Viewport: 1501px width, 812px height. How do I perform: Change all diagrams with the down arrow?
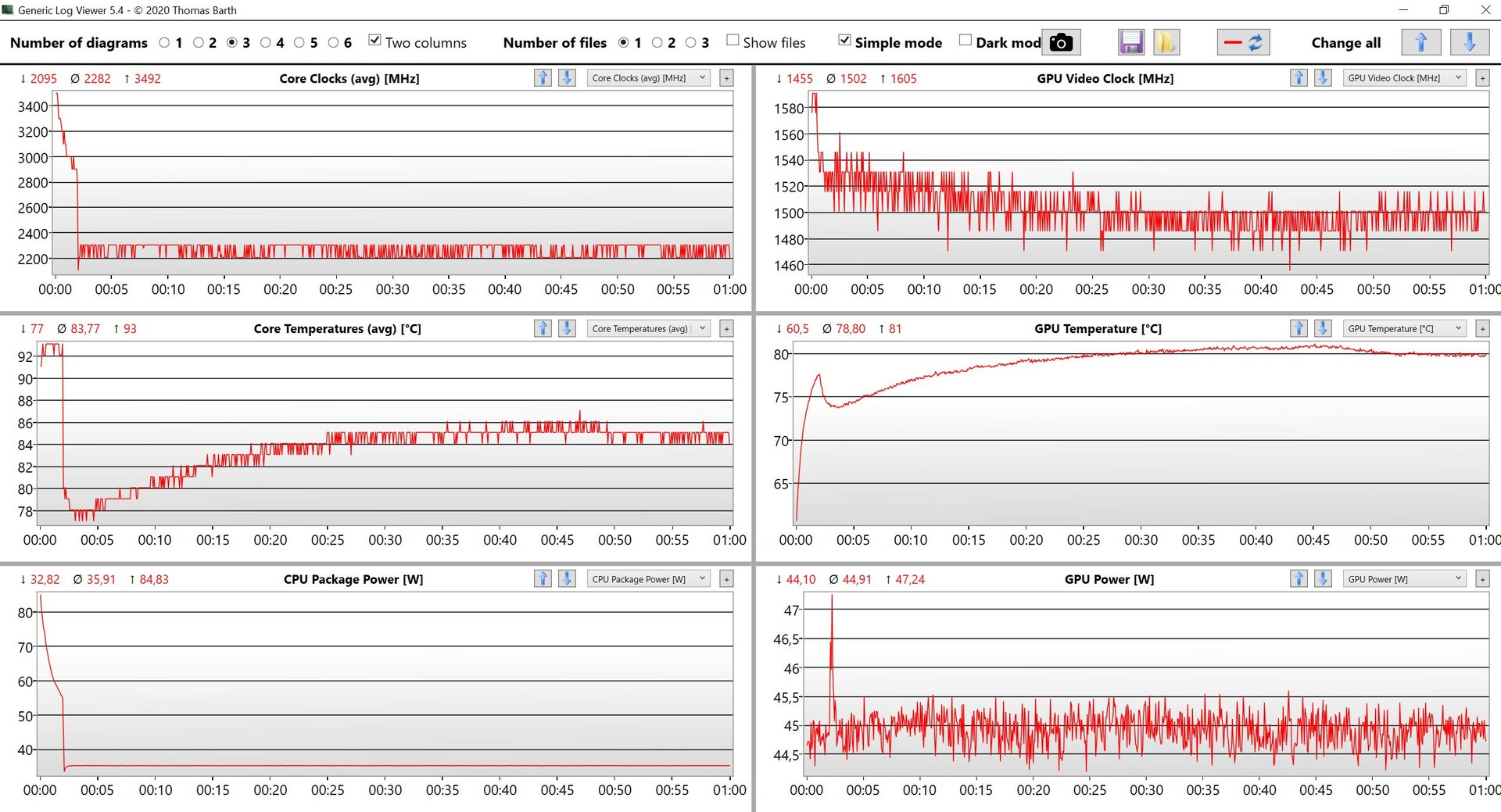pyautogui.click(x=1470, y=42)
